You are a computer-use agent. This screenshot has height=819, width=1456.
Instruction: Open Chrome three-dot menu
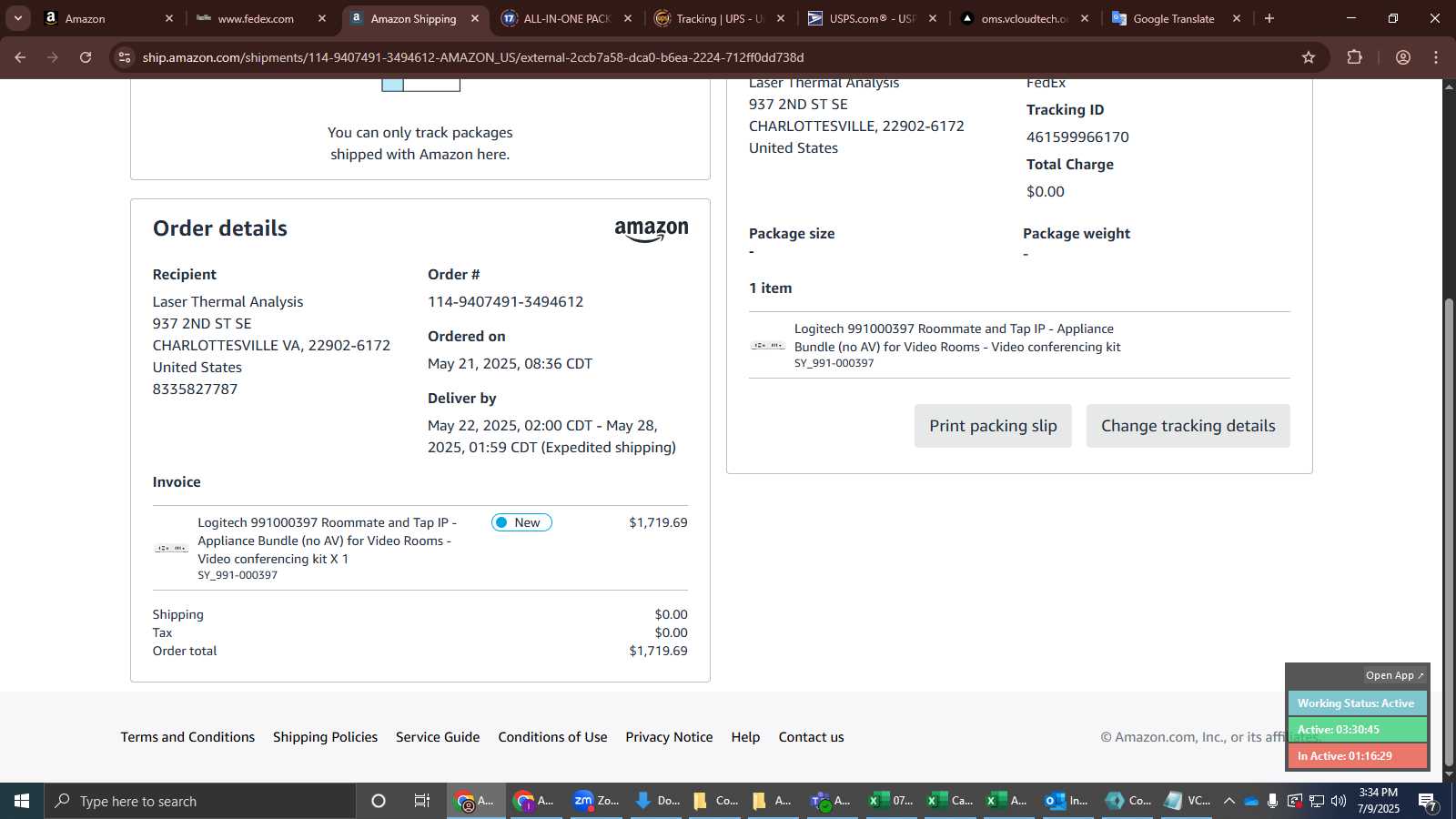tap(1436, 57)
